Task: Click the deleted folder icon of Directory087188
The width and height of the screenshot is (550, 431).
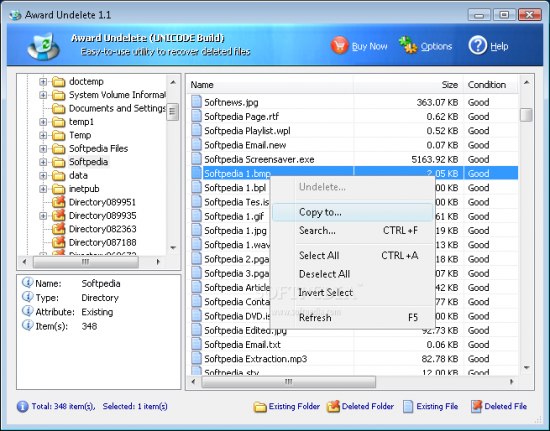Action: 59,242
